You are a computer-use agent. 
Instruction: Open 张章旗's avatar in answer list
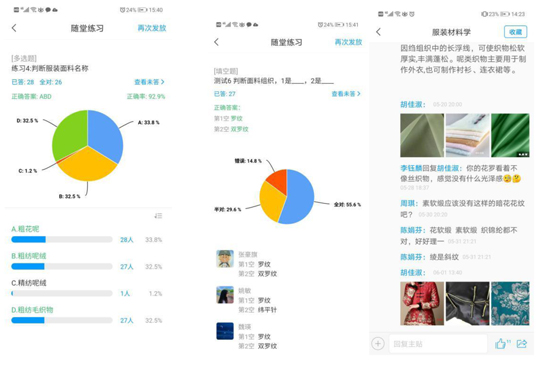[225, 259]
